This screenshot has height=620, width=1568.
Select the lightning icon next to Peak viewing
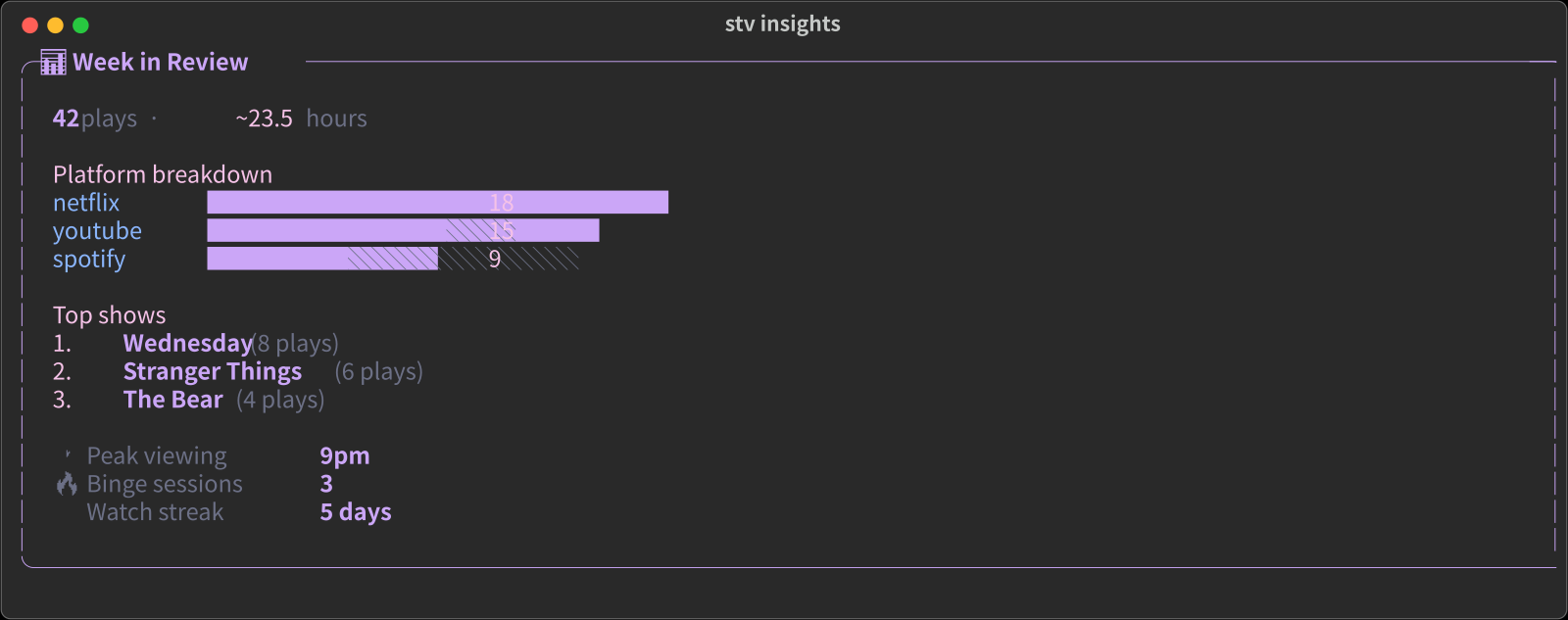pos(67,454)
